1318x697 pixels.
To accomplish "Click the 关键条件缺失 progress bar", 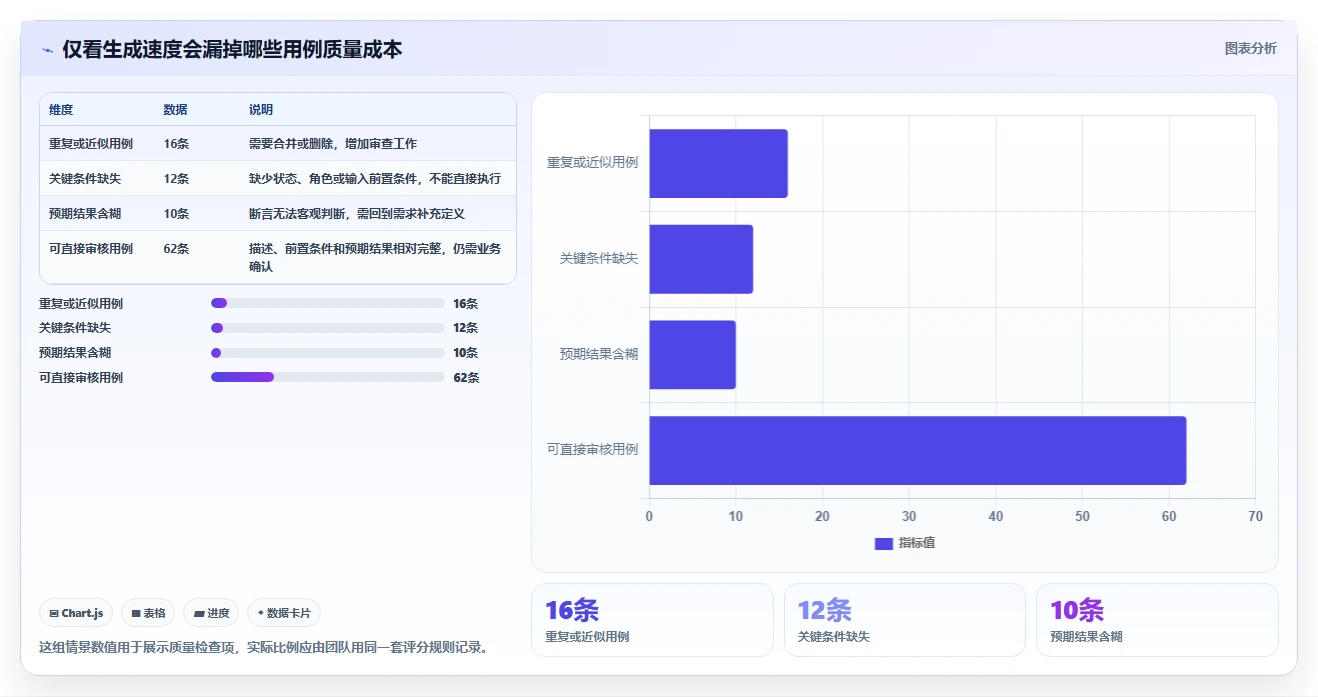I will (x=328, y=328).
